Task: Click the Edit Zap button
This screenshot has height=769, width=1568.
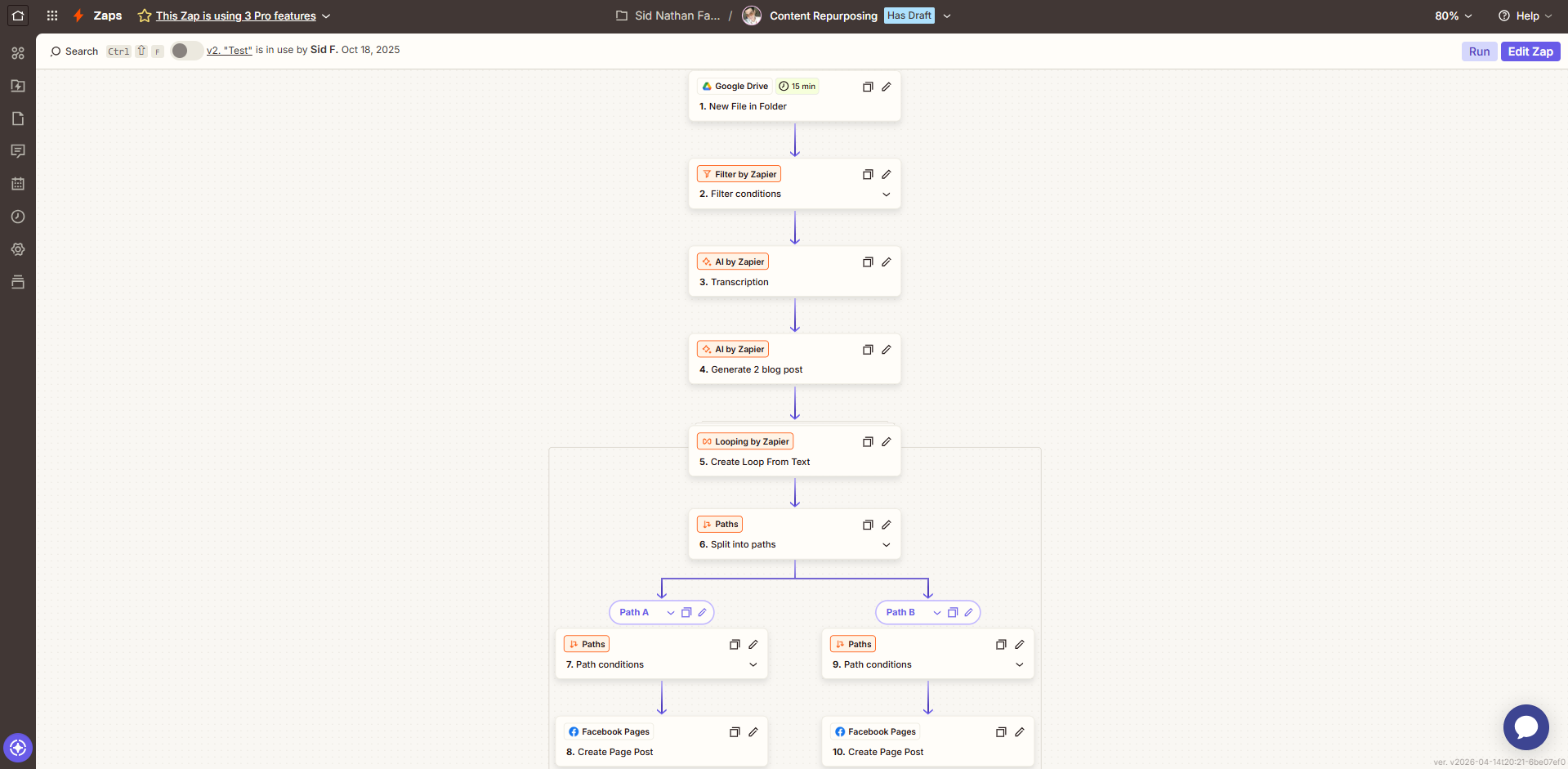Action: coord(1530,51)
